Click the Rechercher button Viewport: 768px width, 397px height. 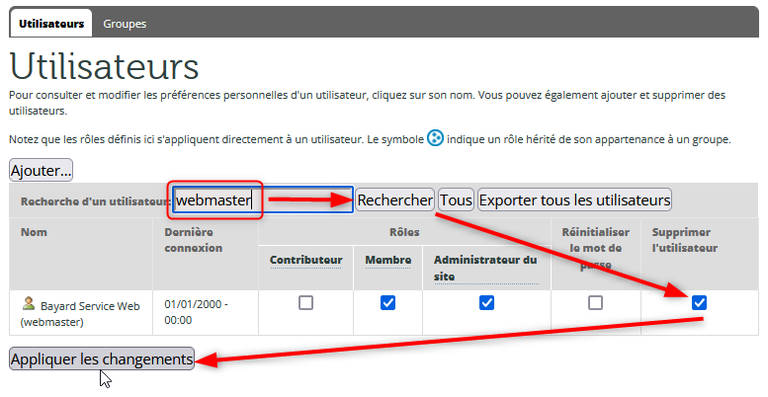point(395,200)
